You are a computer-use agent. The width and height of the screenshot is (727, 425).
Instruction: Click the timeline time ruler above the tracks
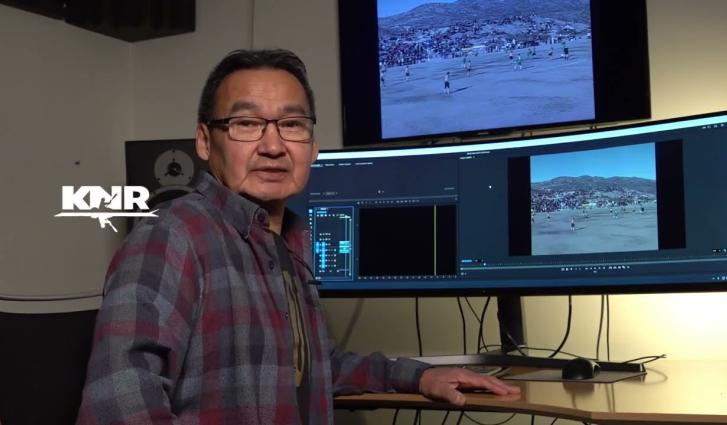click(400, 200)
